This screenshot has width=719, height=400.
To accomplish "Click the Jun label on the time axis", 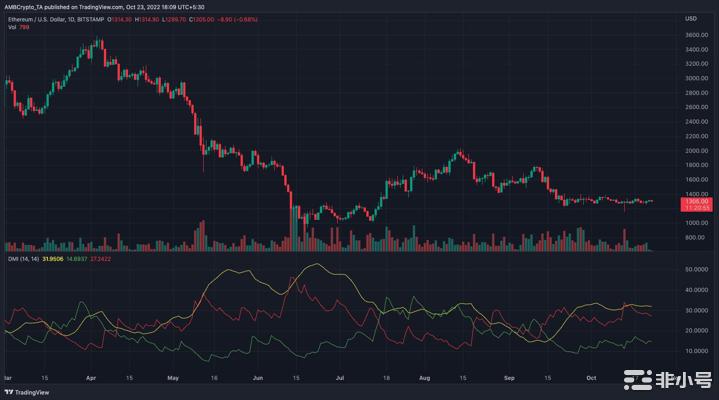I will coord(260,380).
